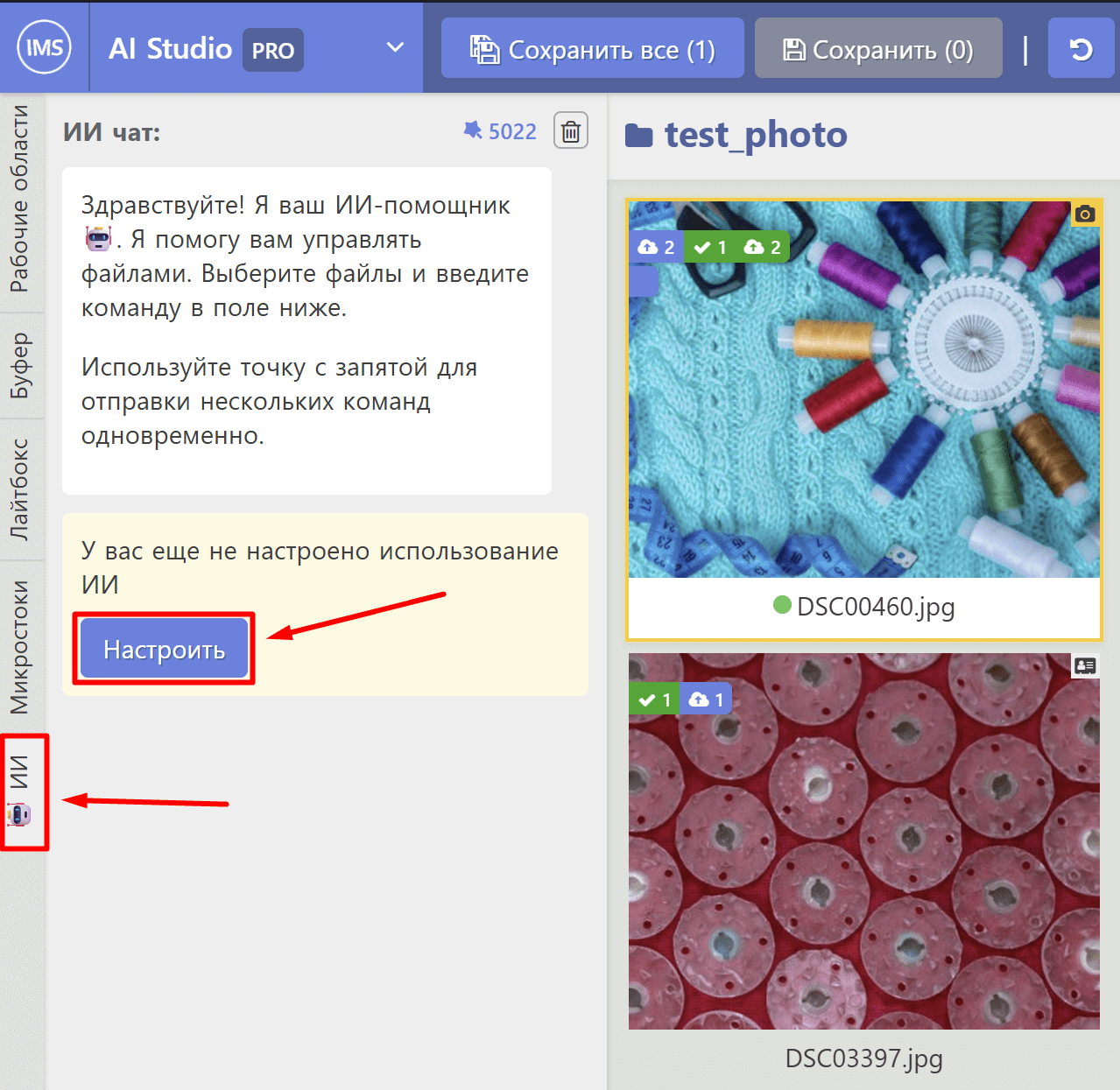Open the Лайтбокс side tab
1120x1090 pixels.
(20, 489)
